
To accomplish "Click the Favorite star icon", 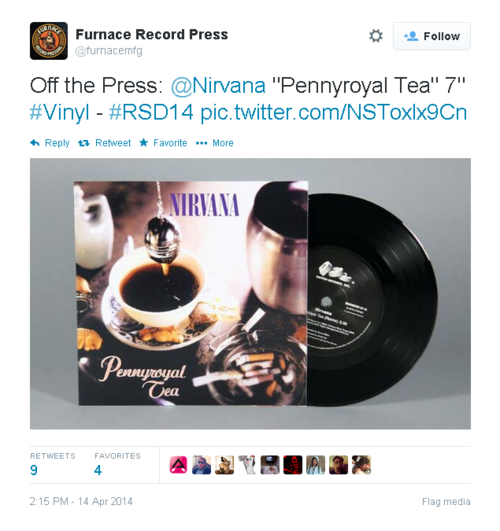I will click(x=144, y=143).
